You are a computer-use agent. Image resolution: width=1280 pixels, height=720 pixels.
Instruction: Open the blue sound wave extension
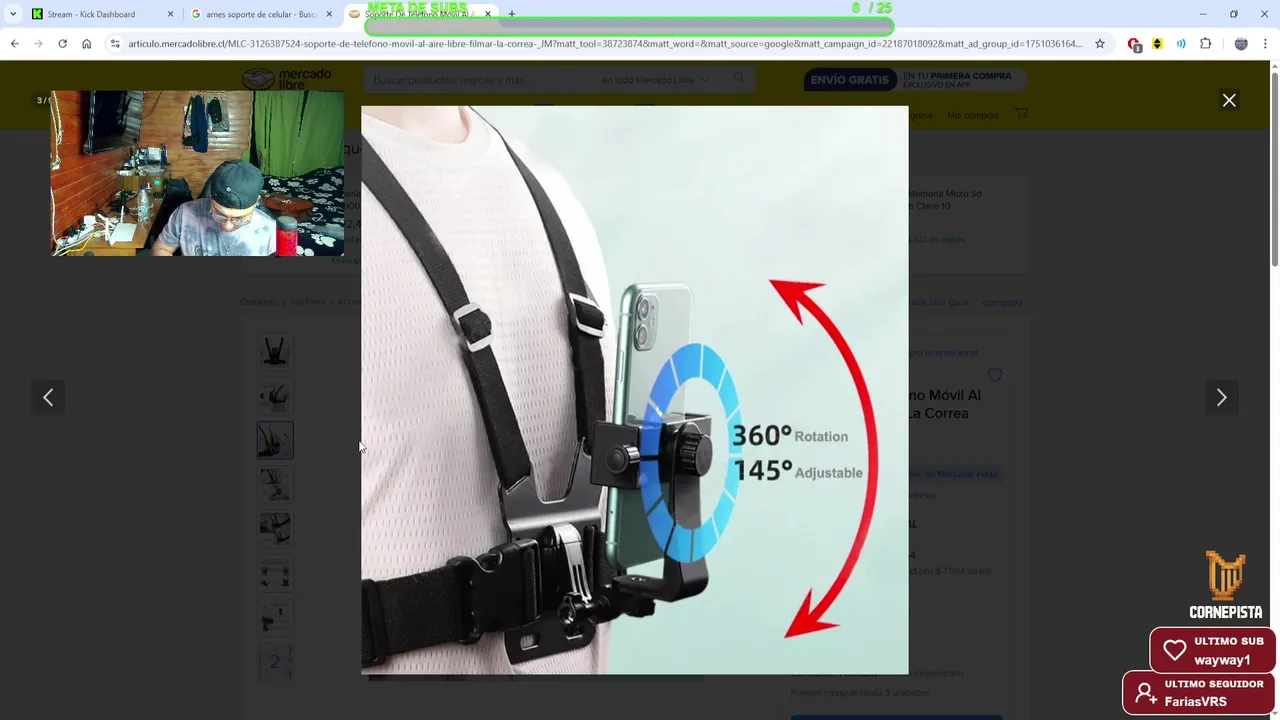[1181, 44]
